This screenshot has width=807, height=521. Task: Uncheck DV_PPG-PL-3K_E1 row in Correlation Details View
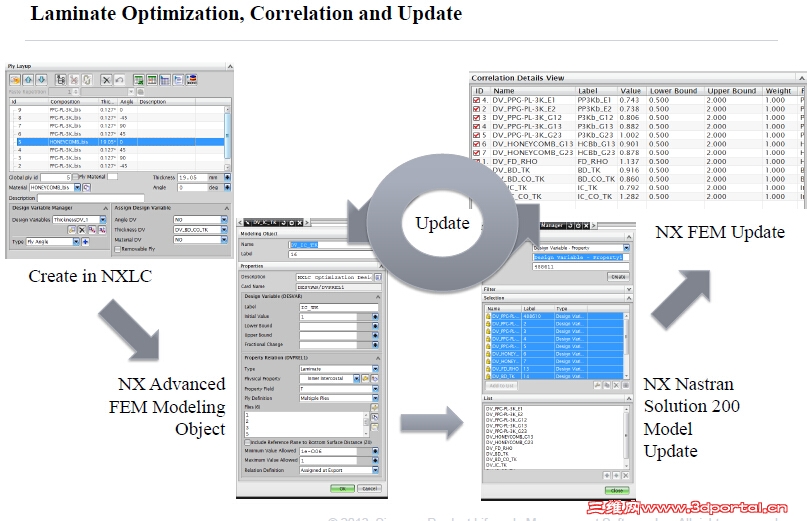477,100
